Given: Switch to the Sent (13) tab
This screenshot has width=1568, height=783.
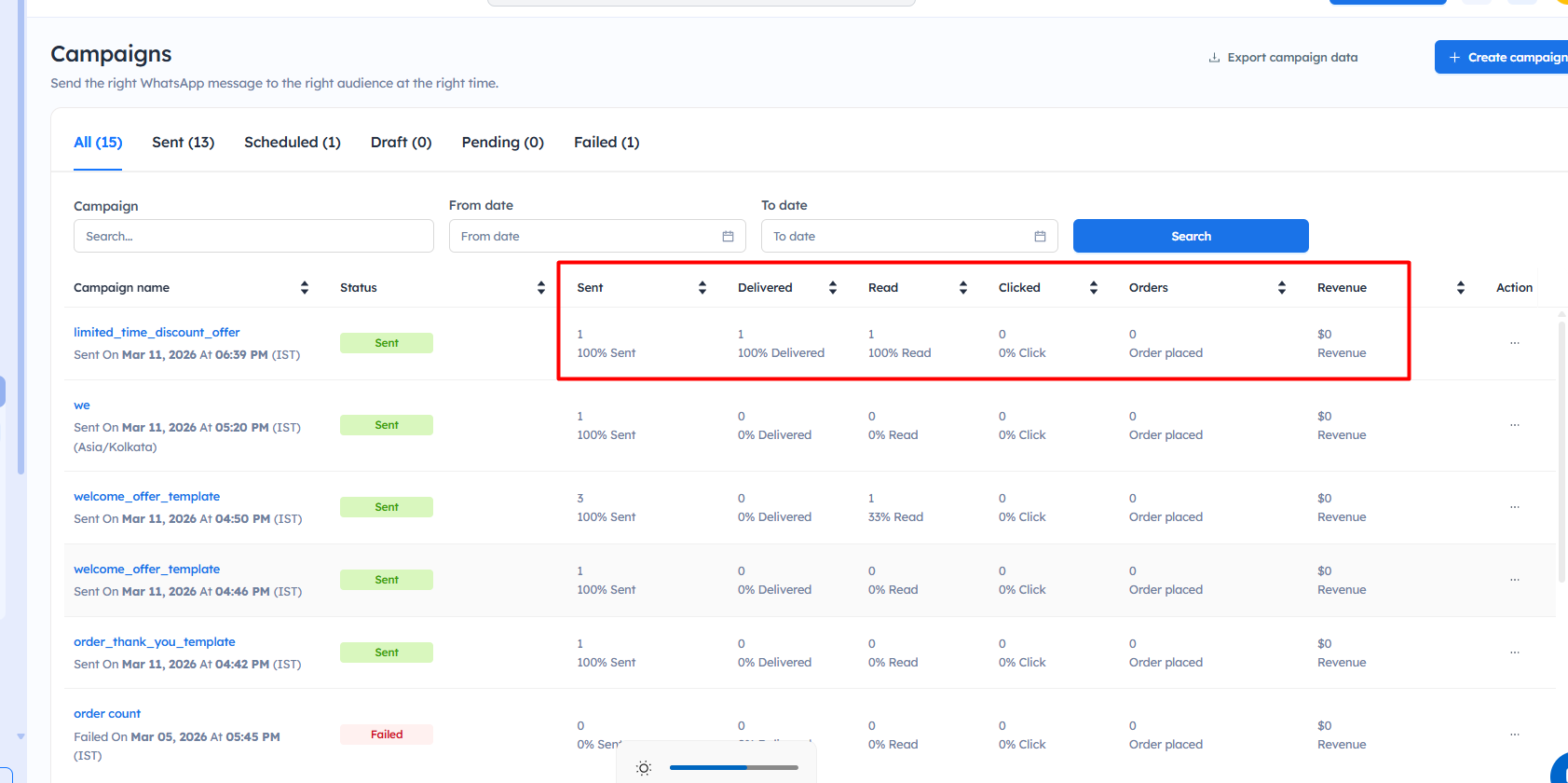Looking at the screenshot, I should pos(183,143).
